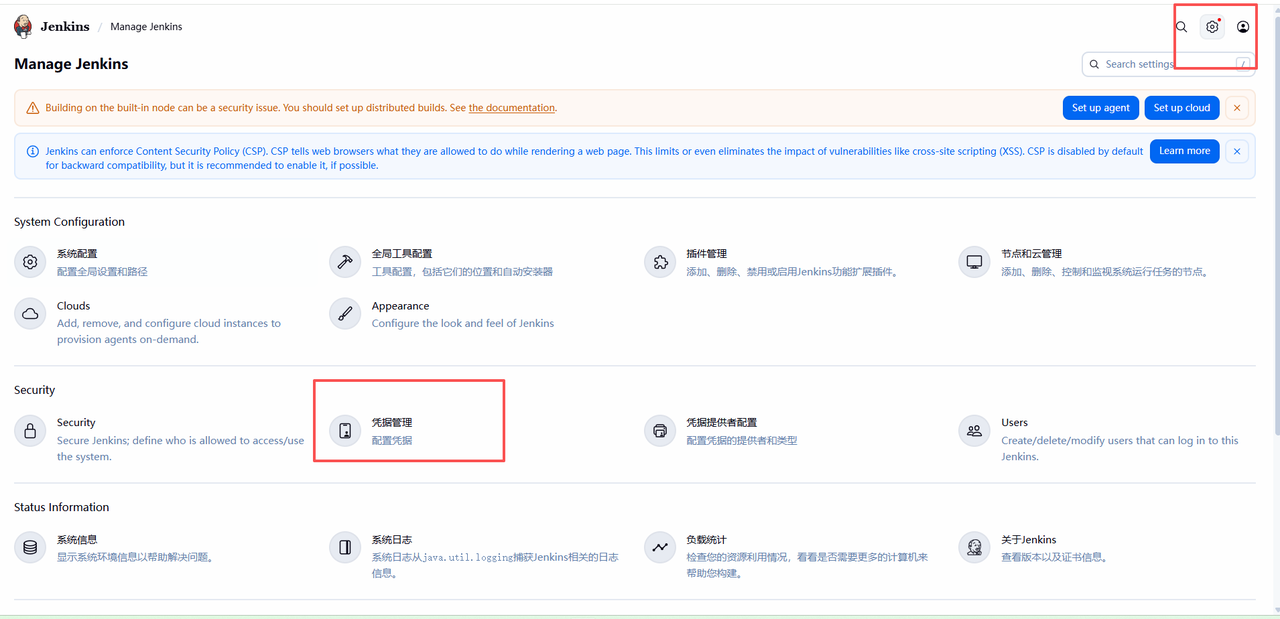Click the Set up cloud button
The image size is (1280, 619).
coord(1182,108)
